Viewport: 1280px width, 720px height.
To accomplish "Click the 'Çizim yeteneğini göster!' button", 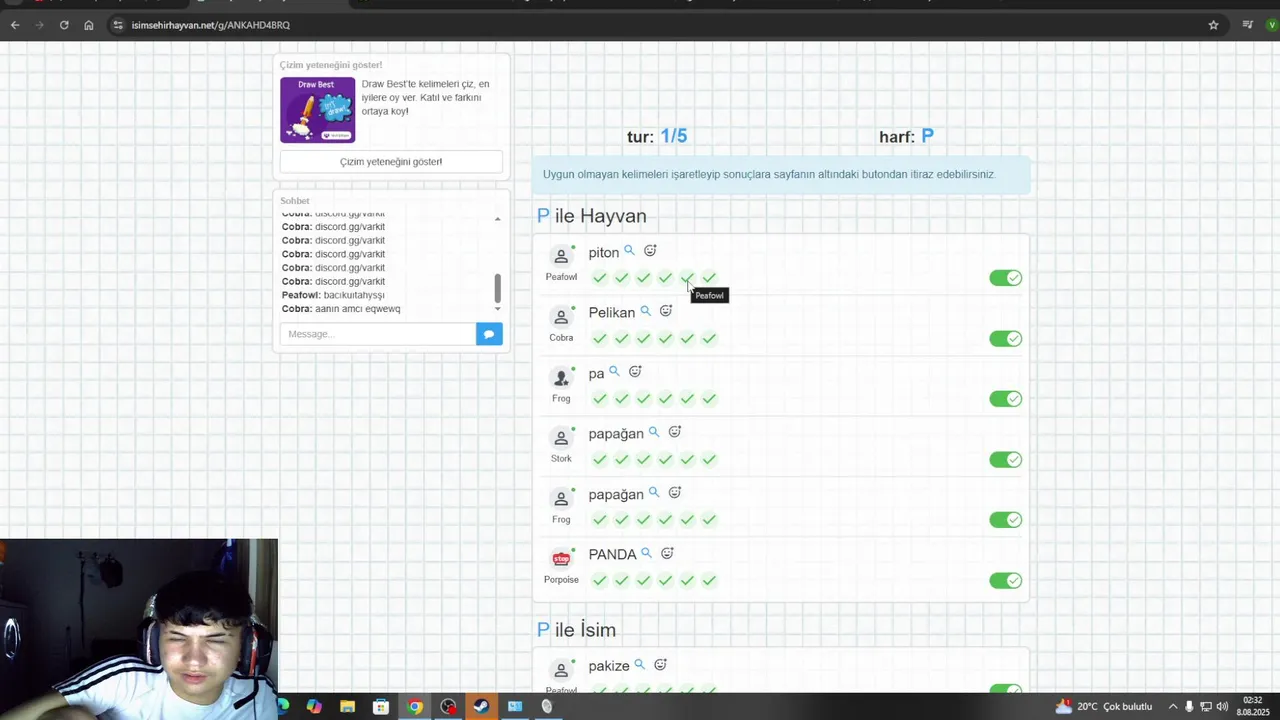I will [x=391, y=162].
